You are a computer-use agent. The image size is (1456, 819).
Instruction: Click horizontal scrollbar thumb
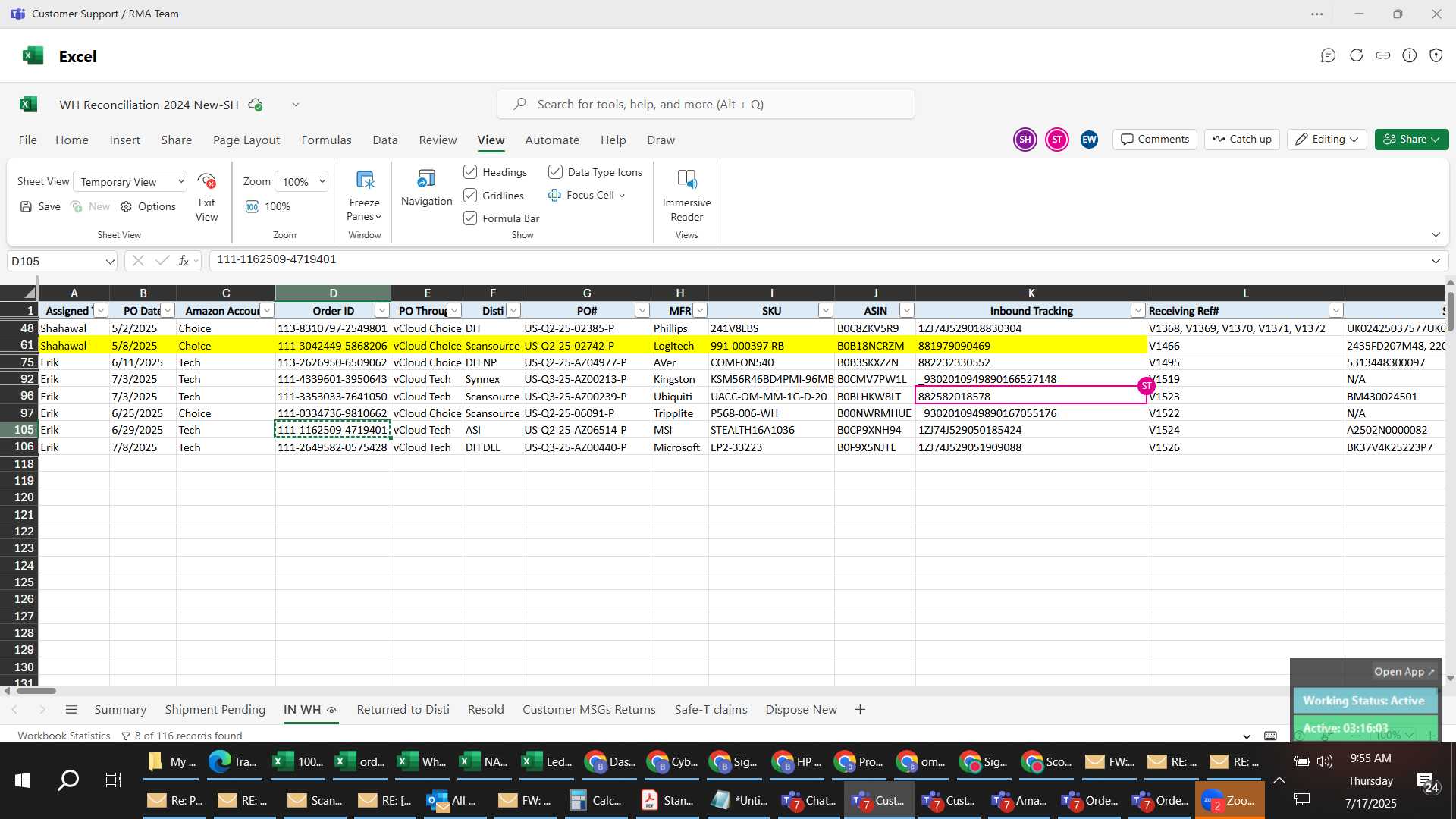36,691
